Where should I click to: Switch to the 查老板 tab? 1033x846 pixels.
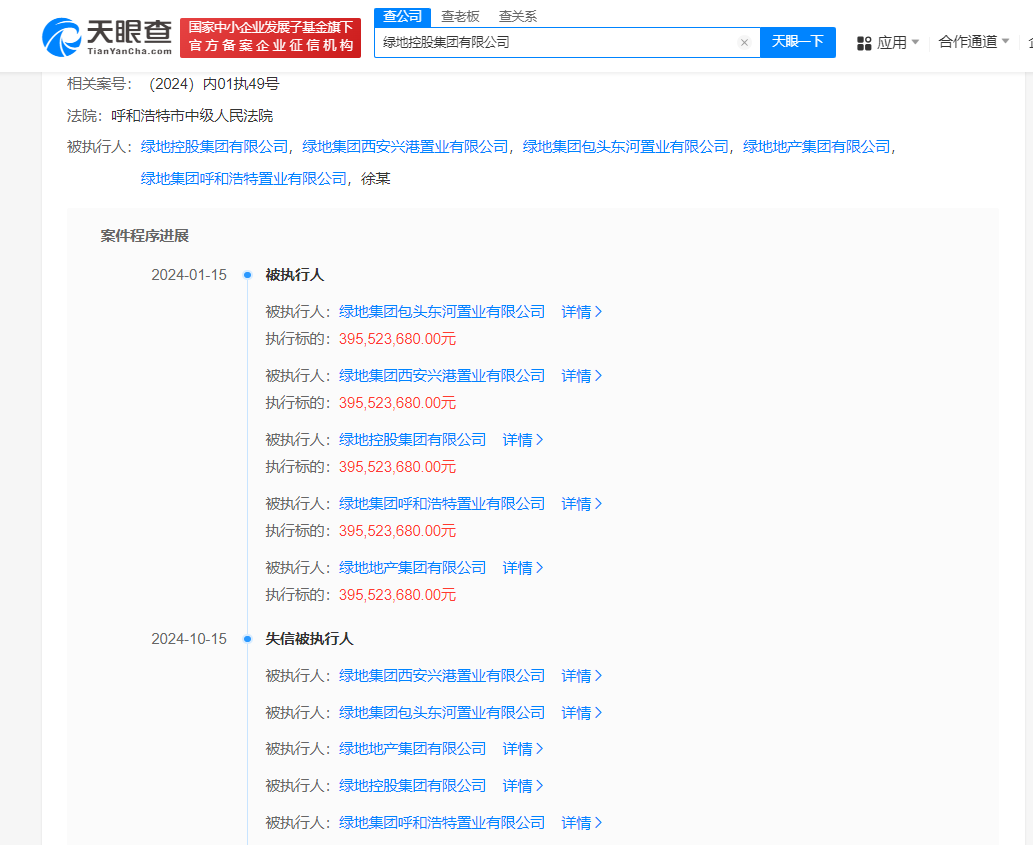point(460,16)
